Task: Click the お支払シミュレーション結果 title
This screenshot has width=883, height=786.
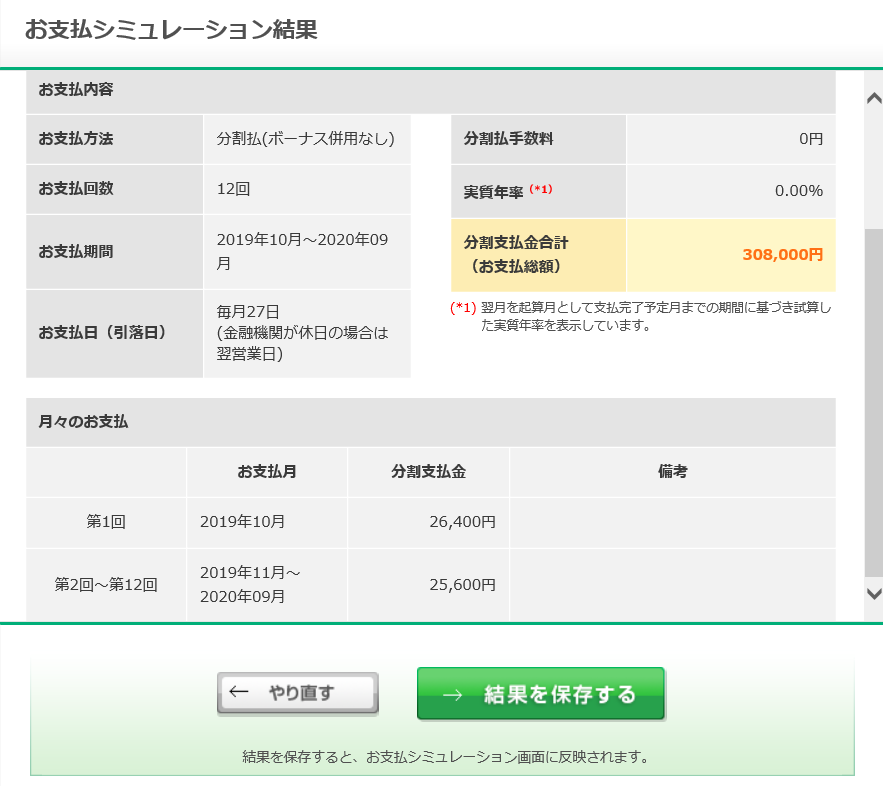Action: click(171, 29)
